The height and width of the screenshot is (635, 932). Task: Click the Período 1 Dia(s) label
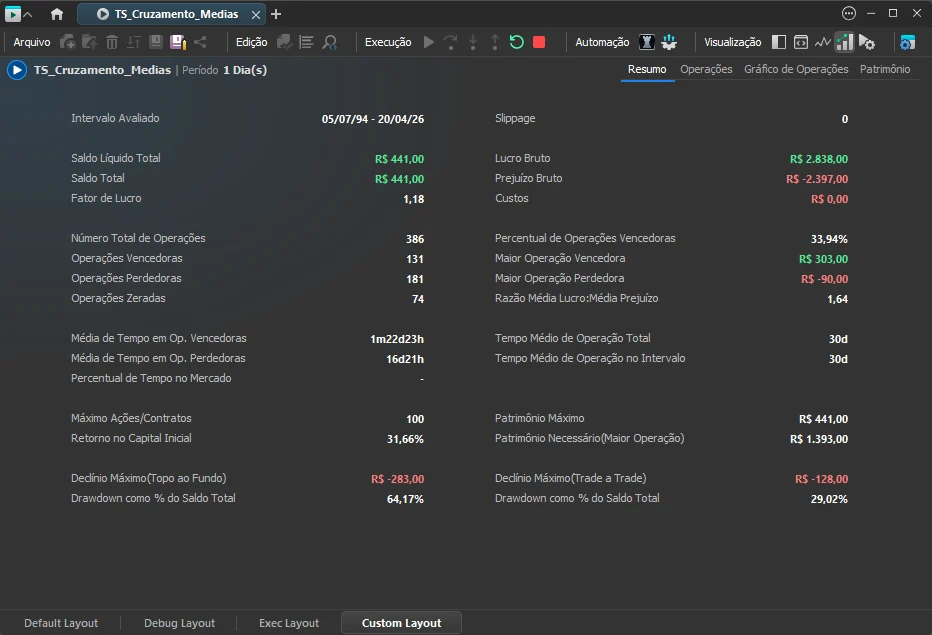224,70
